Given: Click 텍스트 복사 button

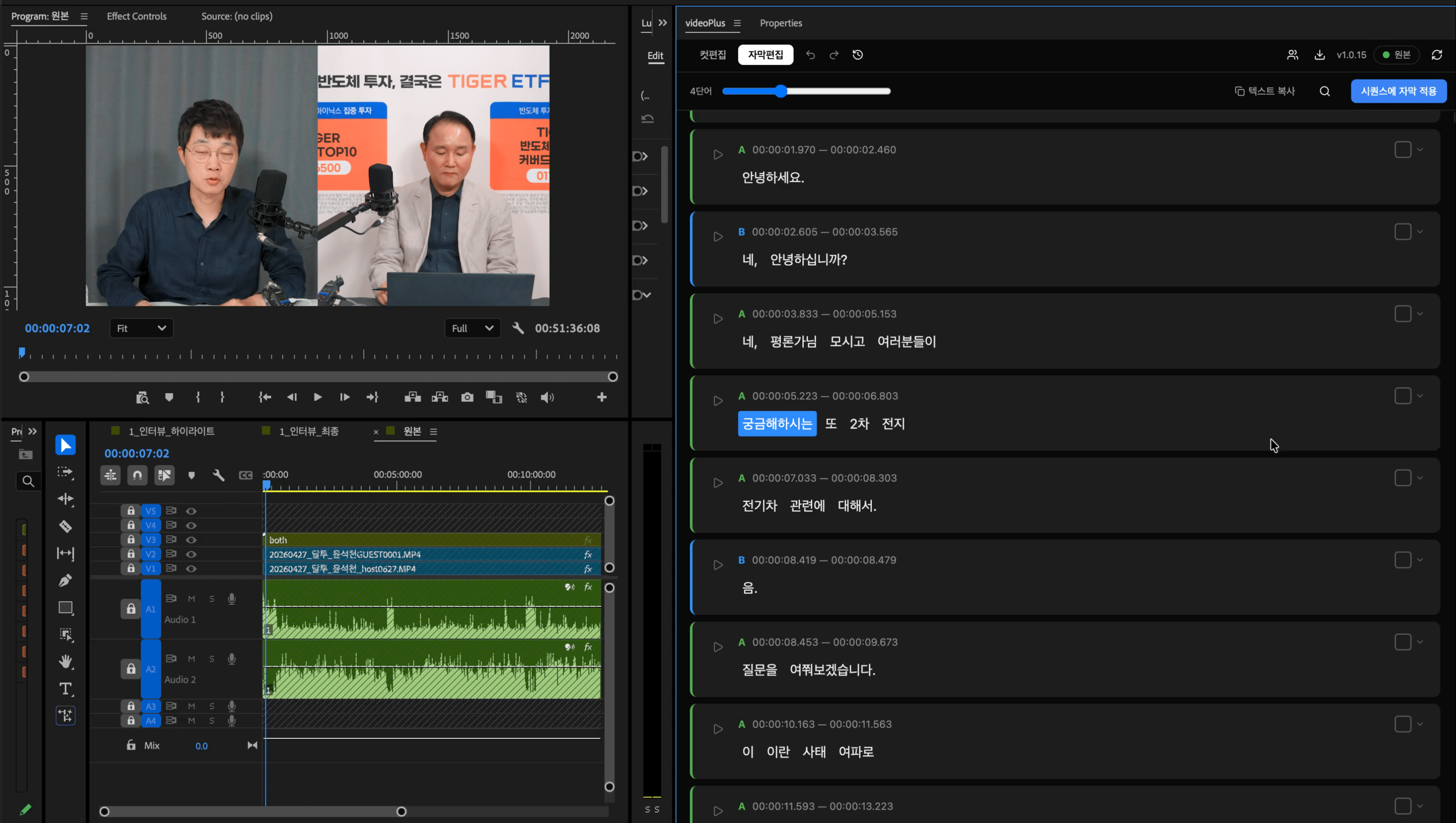Looking at the screenshot, I should pyautogui.click(x=1264, y=91).
